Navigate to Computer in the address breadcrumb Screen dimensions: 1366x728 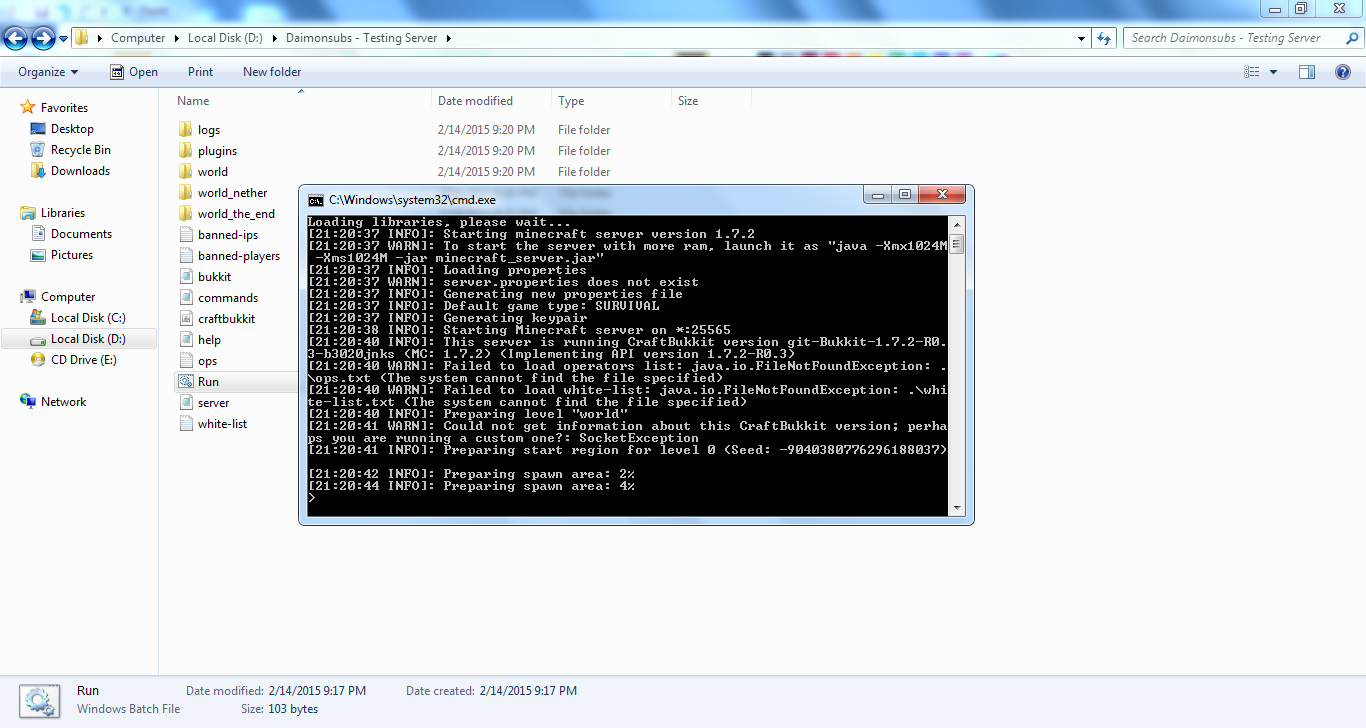[138, 38]
